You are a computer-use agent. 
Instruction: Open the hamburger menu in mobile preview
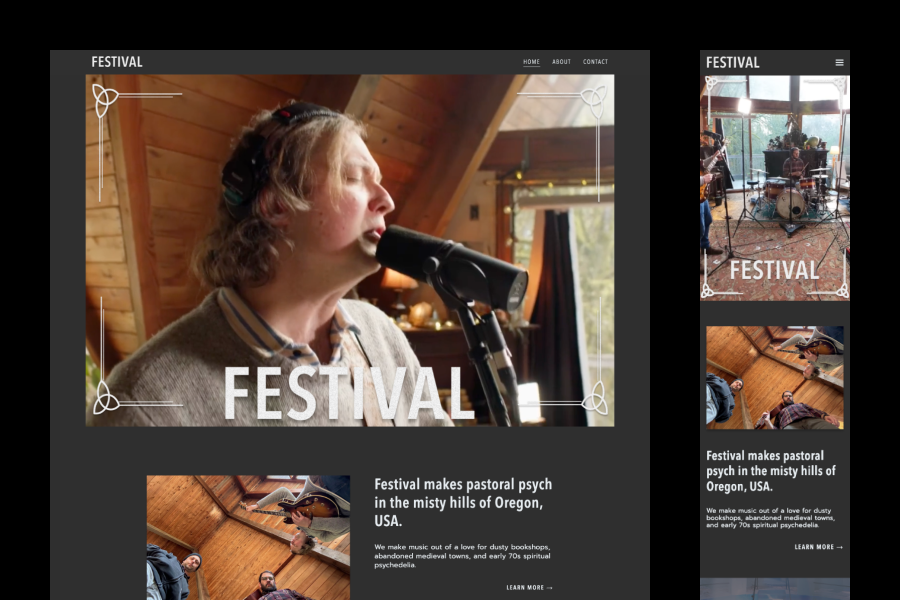click(839, 63)
